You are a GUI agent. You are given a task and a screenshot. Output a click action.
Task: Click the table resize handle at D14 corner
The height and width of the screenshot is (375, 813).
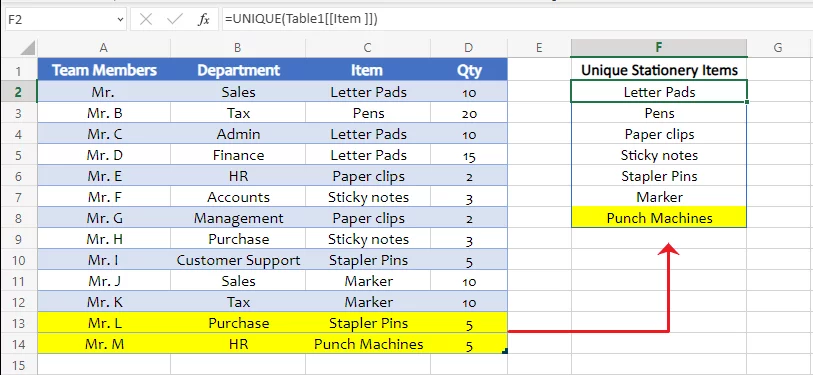(505, 352)
